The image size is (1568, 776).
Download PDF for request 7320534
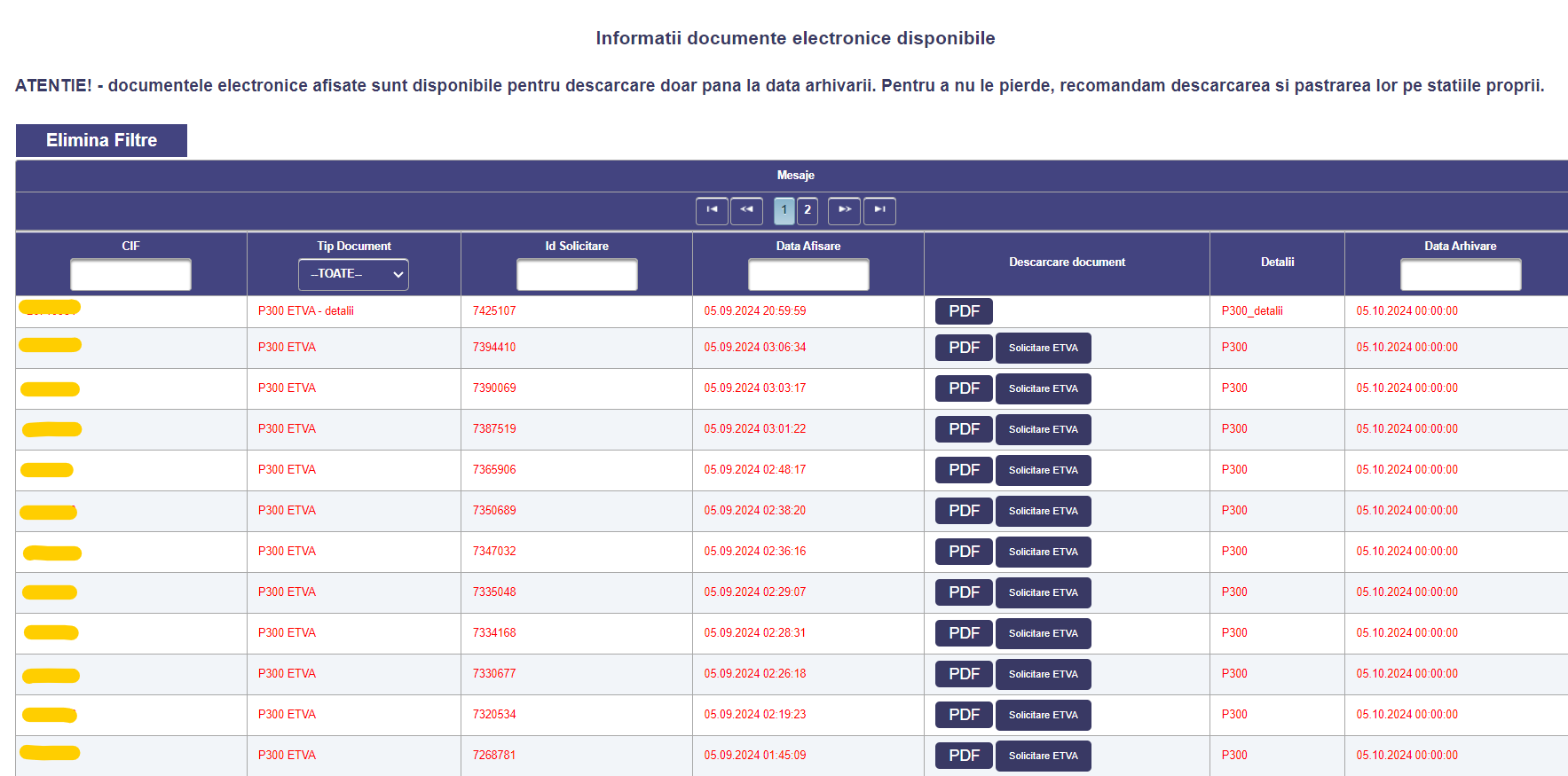coord(964,715)
